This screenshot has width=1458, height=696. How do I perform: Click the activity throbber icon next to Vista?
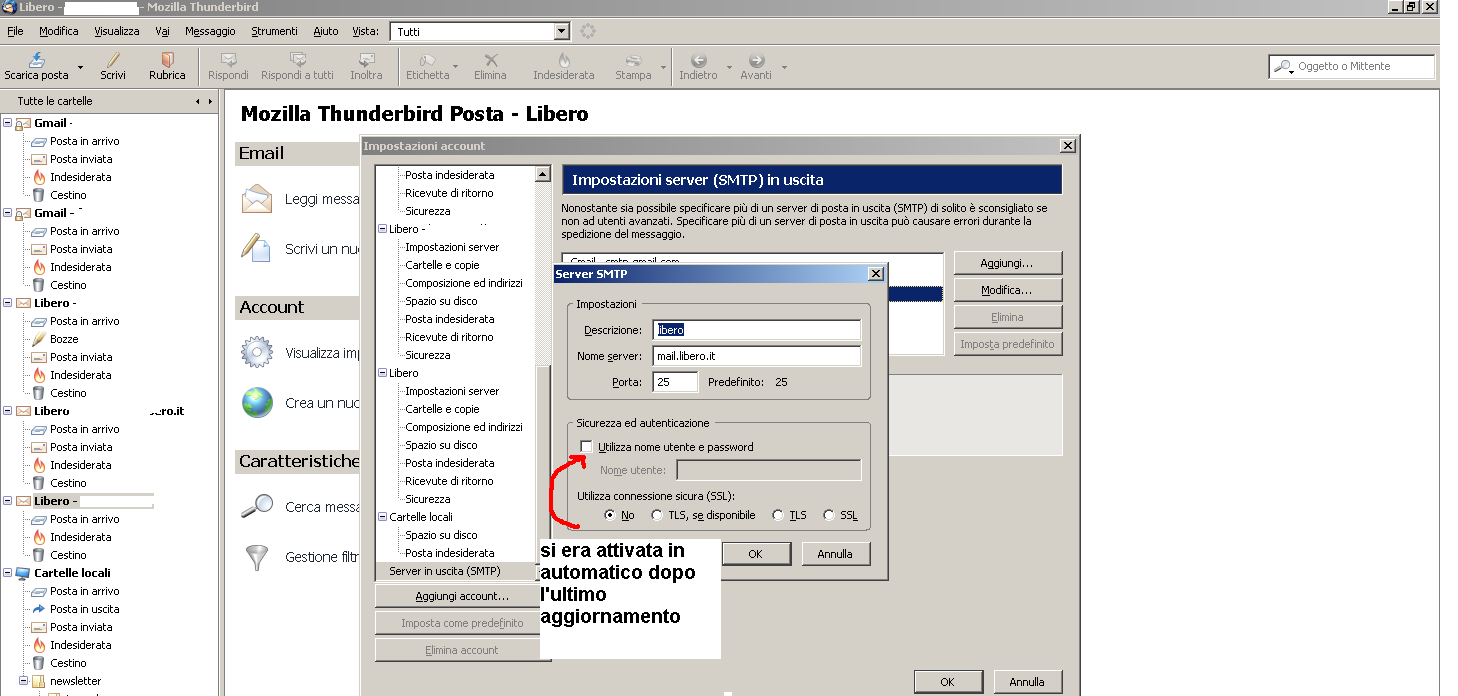tap(588, 31)
